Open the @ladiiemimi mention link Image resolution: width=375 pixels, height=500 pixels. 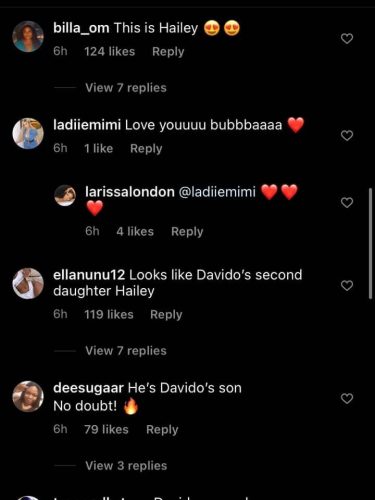(x=217, y=192)
